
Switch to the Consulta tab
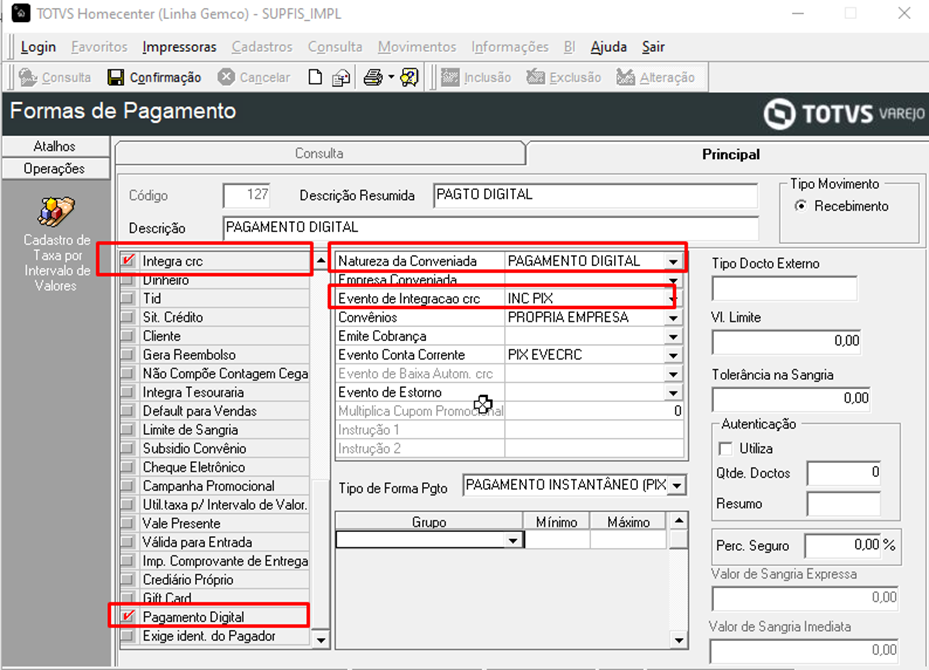[x=319, y=153]
